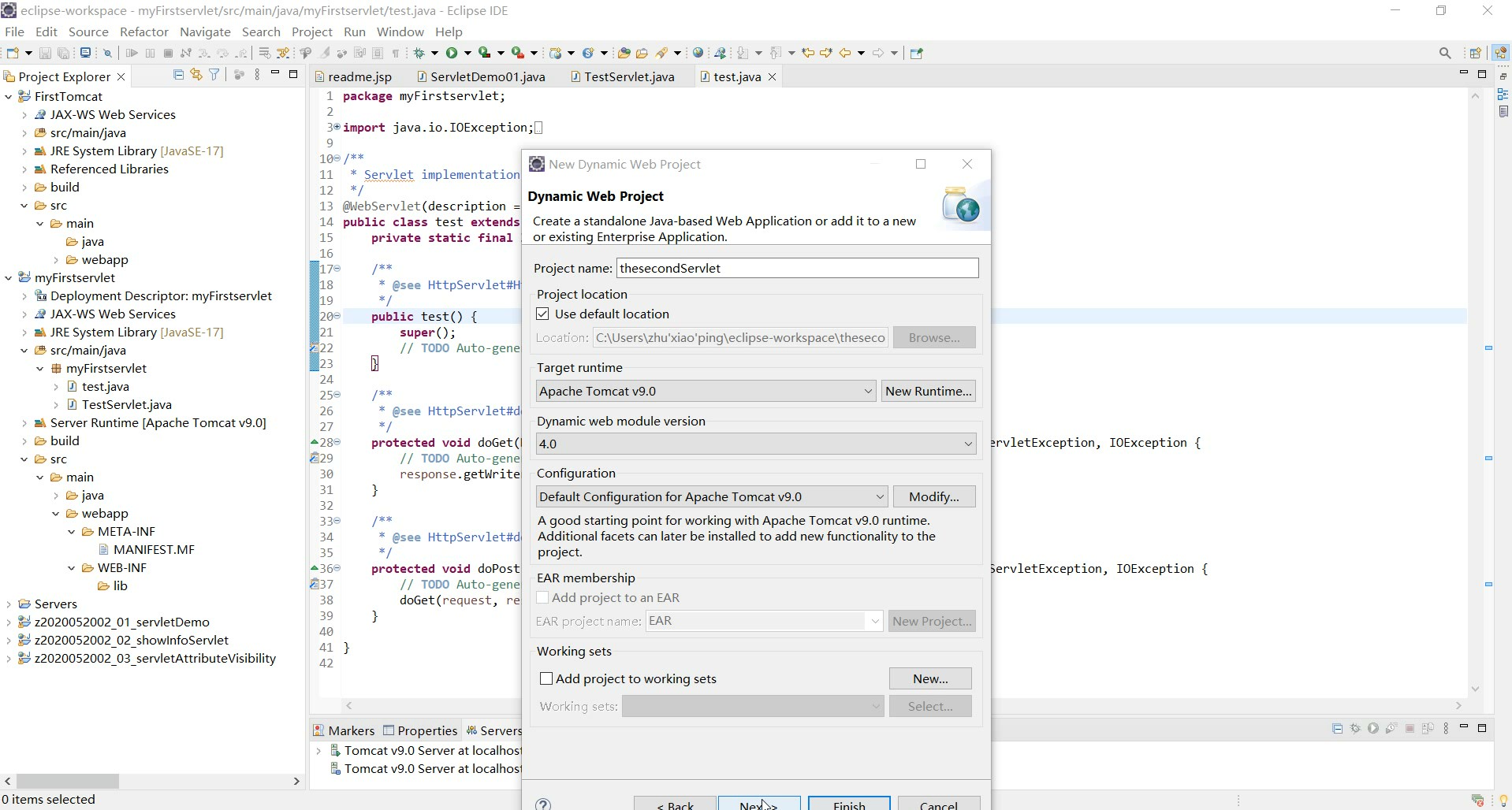The image size is (1512, 810).
Task: Open the Refactor menu
Action: coord(143,32)
